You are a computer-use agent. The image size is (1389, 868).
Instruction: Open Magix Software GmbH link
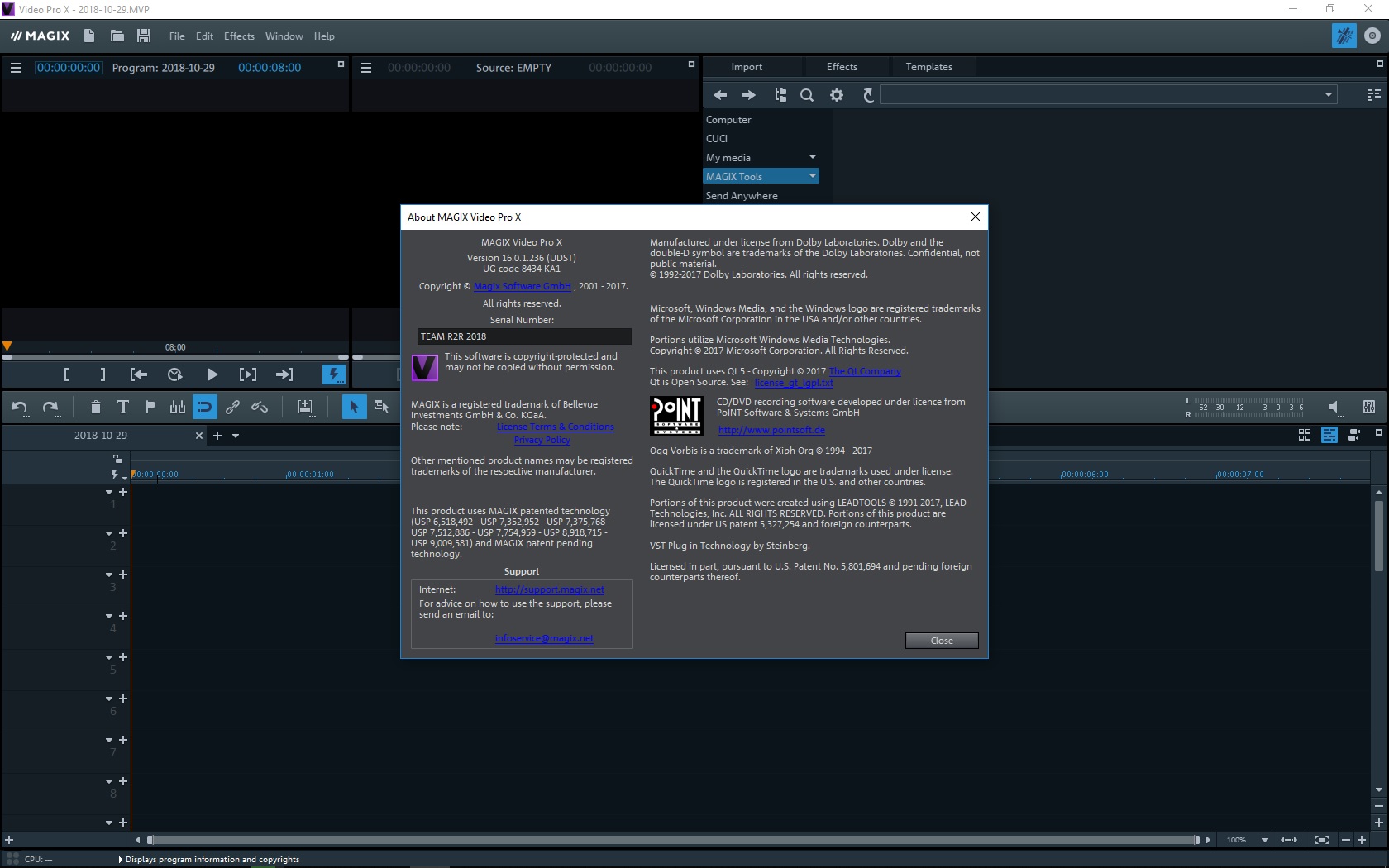(x=523, y=286)
